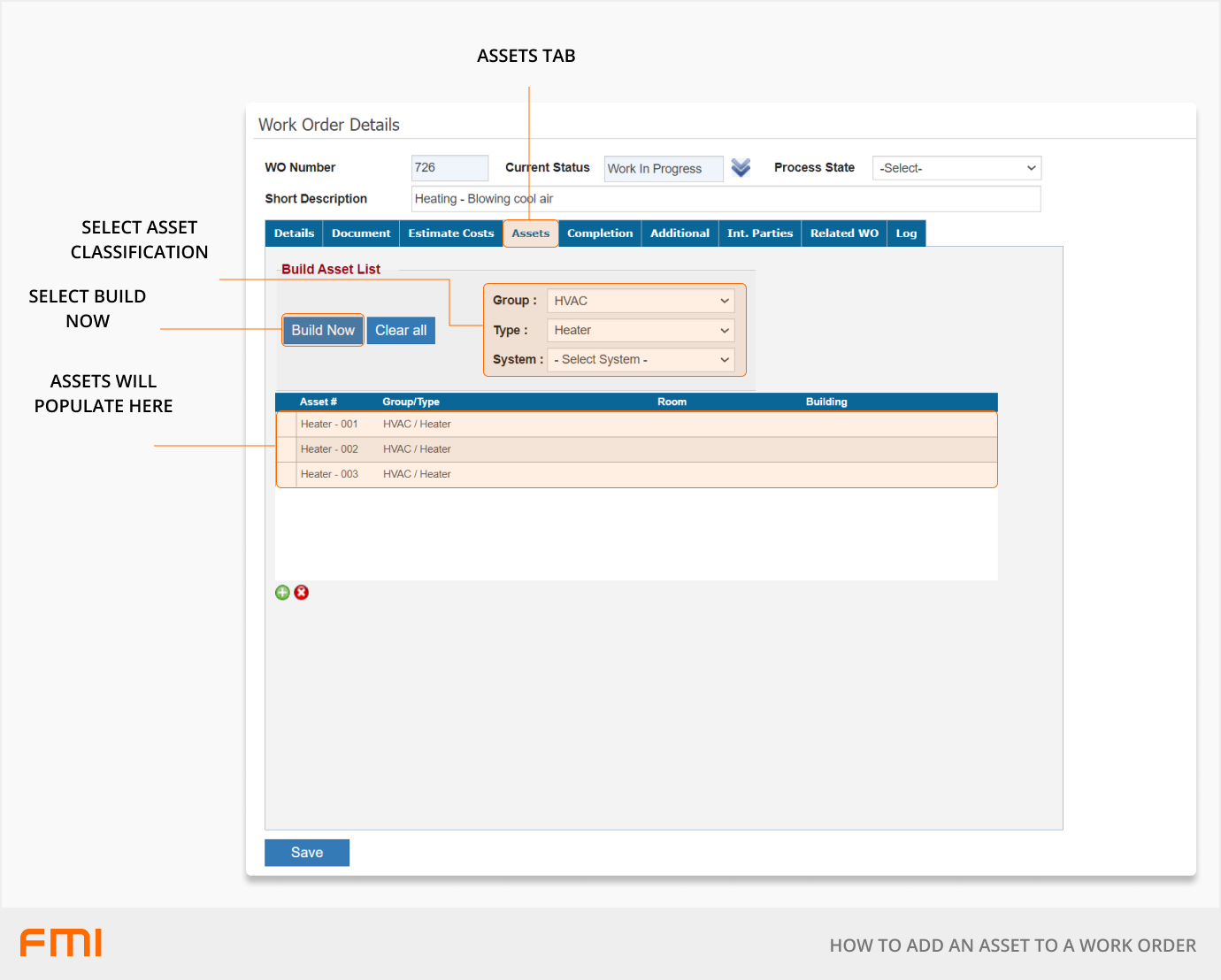This screenshot has width=1221, height=980.
Task: Open the Log tab
Action: click(906, 234)
